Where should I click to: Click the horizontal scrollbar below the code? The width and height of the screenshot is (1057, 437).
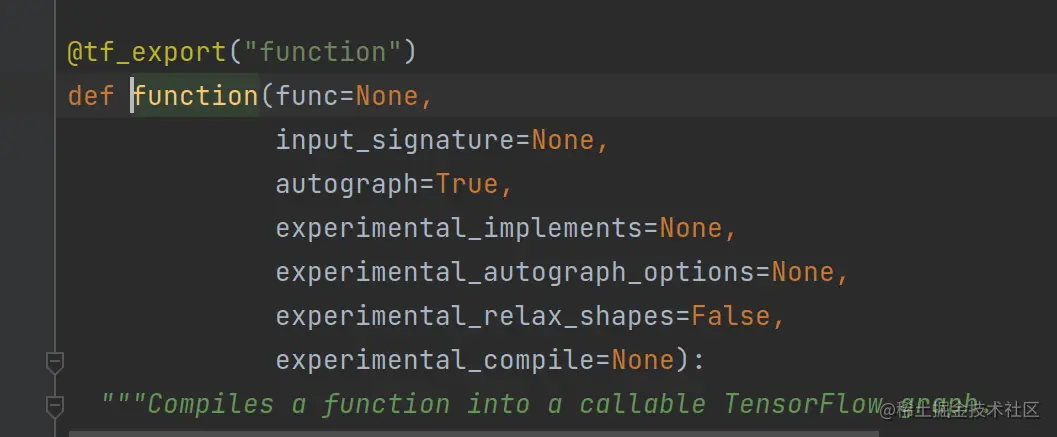pos(474,434)
